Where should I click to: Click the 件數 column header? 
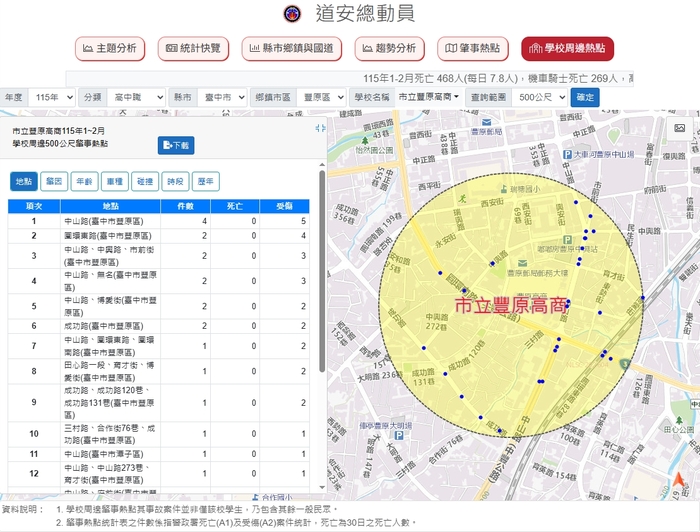click(x=185, y=206)
